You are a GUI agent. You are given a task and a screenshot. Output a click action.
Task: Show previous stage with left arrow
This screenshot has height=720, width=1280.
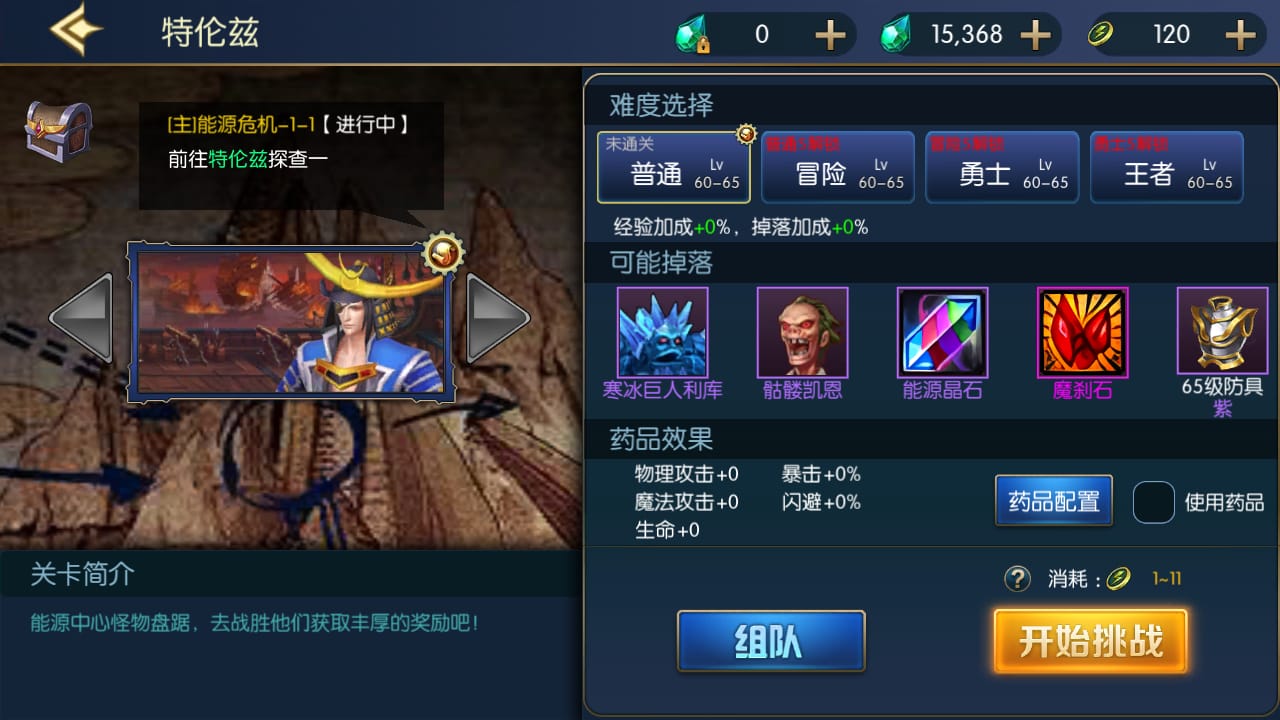pyautogui.click(x=81, y=318)
